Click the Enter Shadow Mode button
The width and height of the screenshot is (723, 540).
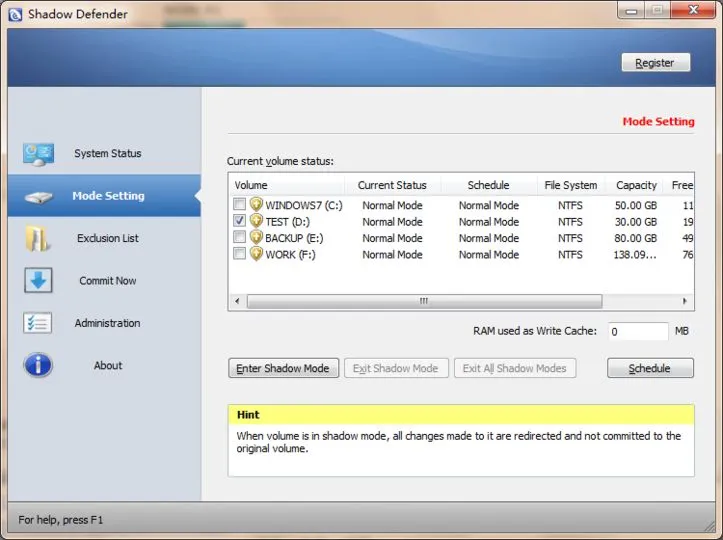pos(283,368)
